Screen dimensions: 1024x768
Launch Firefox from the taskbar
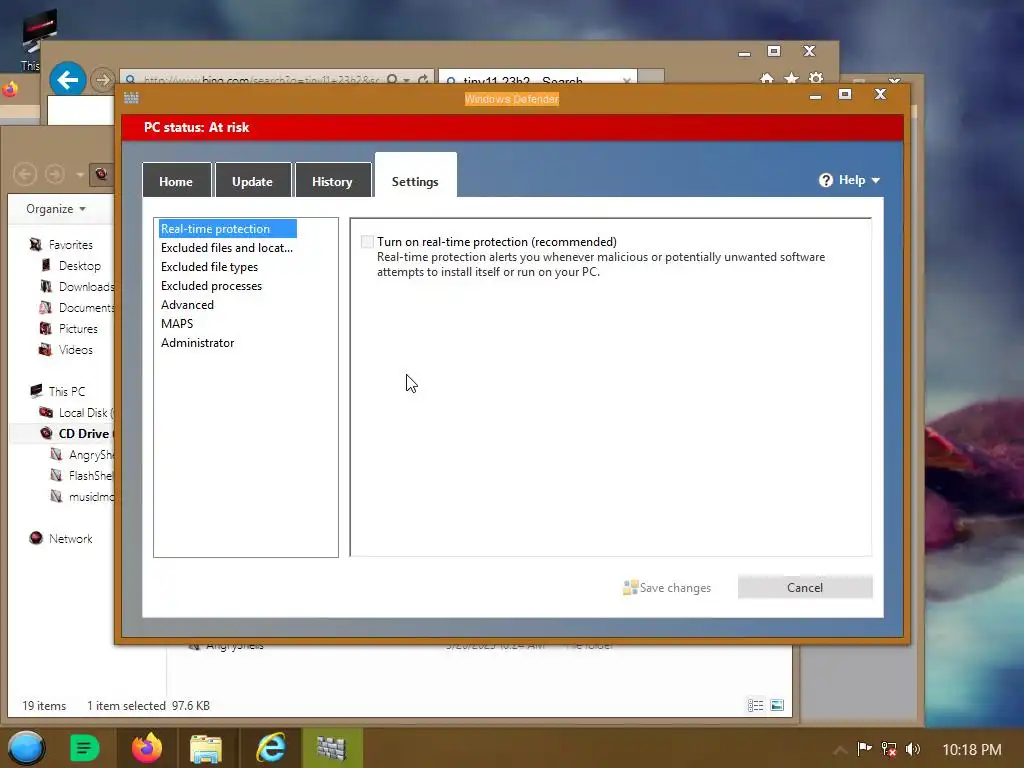147,748
